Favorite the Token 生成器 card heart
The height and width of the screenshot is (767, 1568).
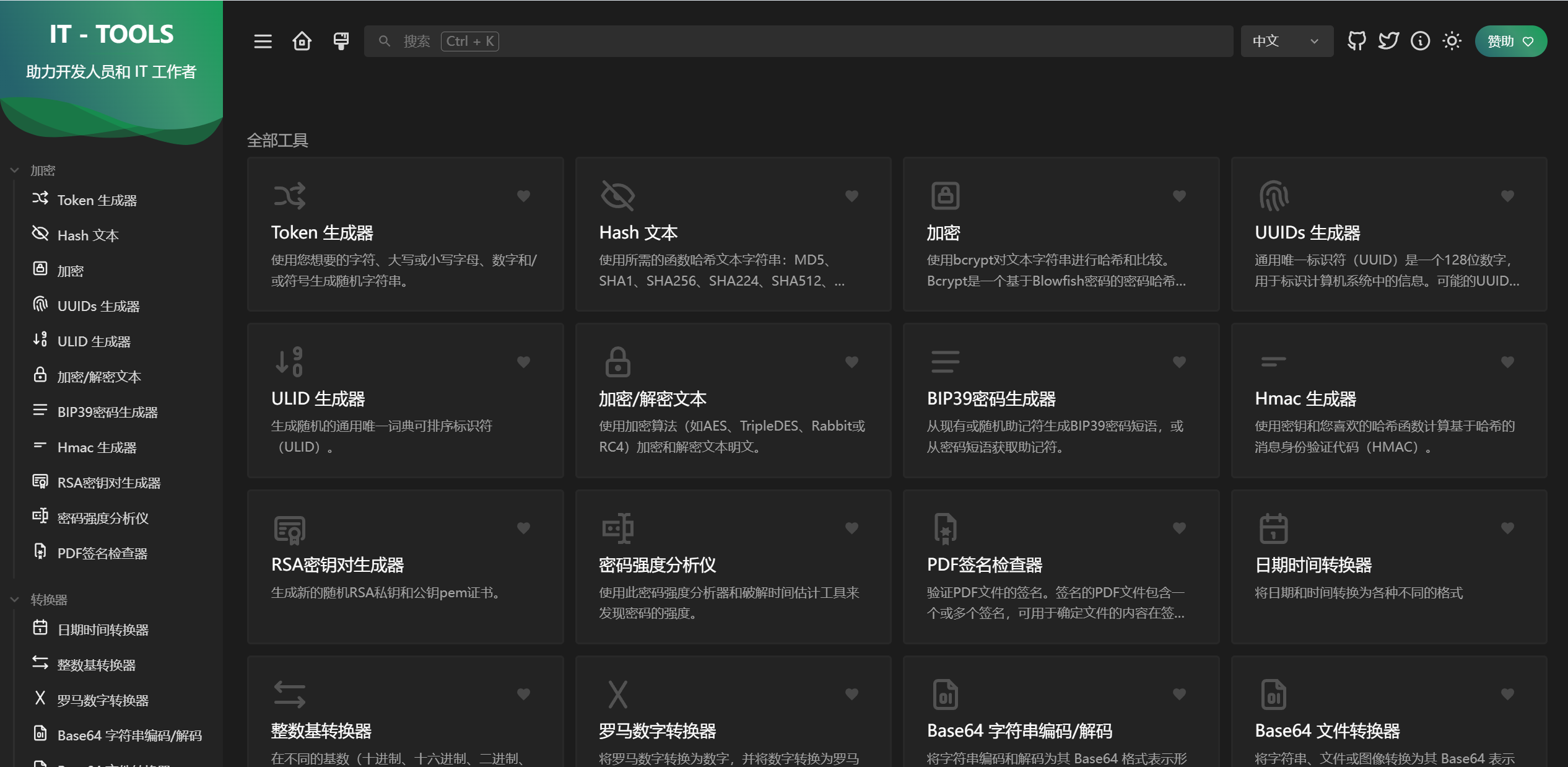click(523, 196)
